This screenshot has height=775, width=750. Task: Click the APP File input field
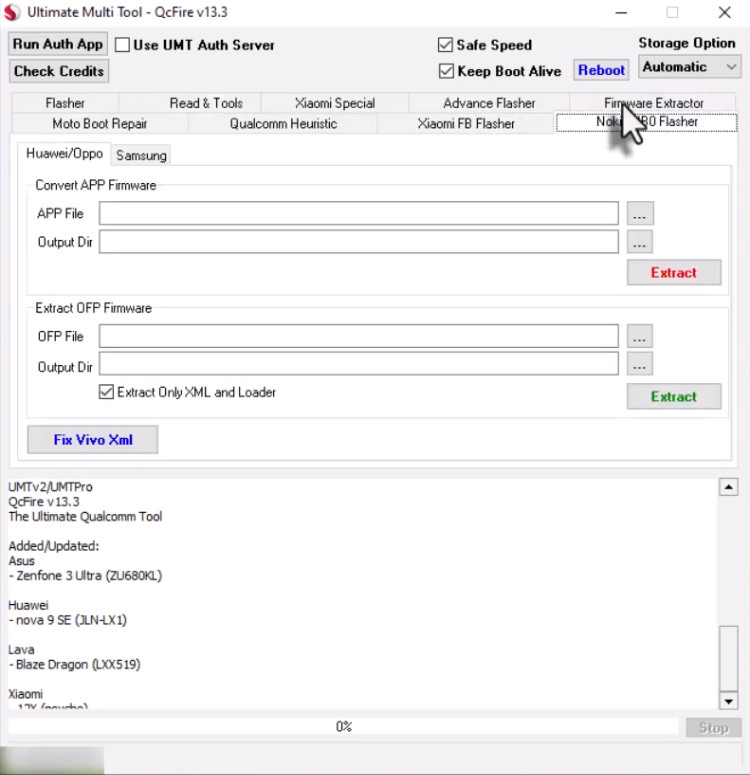click(358, 213)
